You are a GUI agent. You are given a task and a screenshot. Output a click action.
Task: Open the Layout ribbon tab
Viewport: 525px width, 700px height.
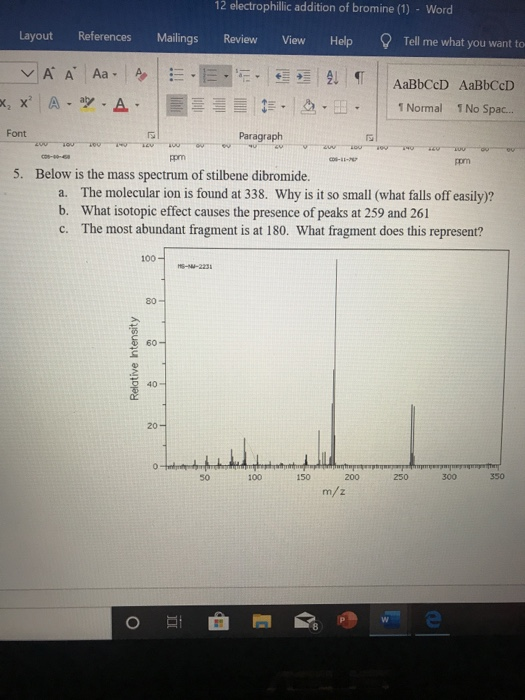tap(36, 36)
